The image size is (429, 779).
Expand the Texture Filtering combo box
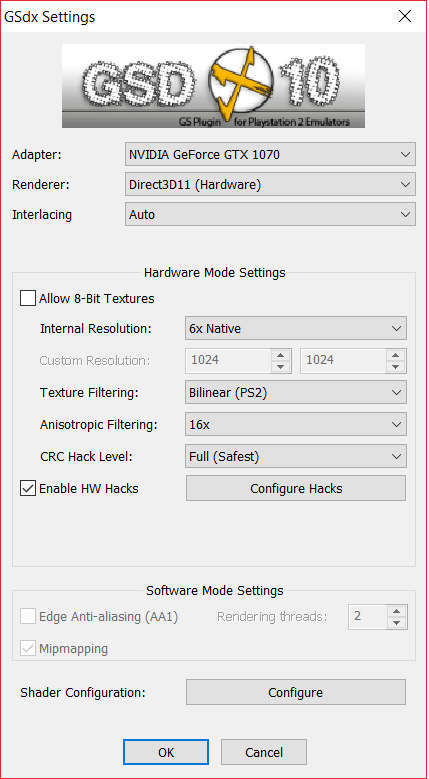click(296, 392)
